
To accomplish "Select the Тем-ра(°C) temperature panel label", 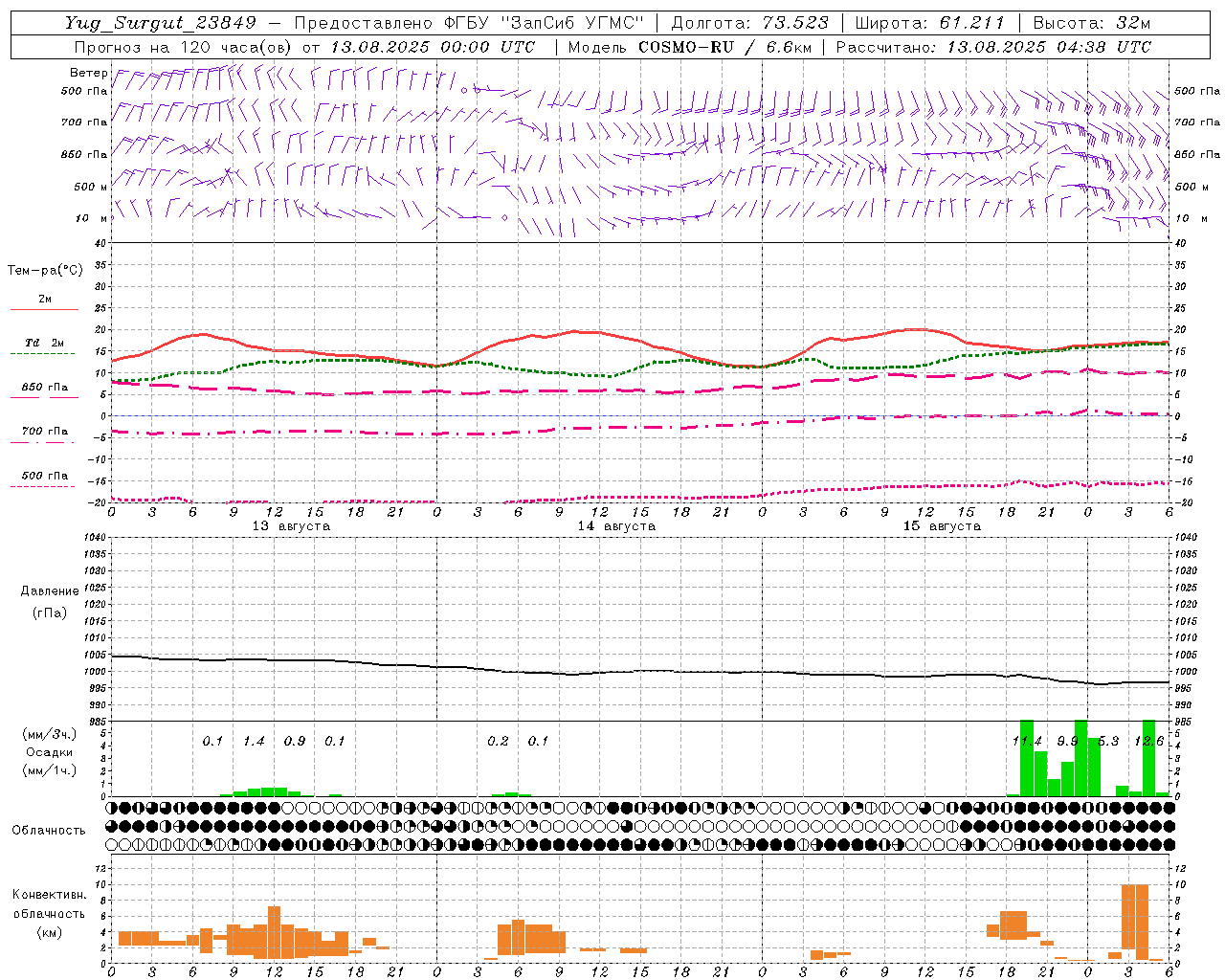I will coord(45,271).
